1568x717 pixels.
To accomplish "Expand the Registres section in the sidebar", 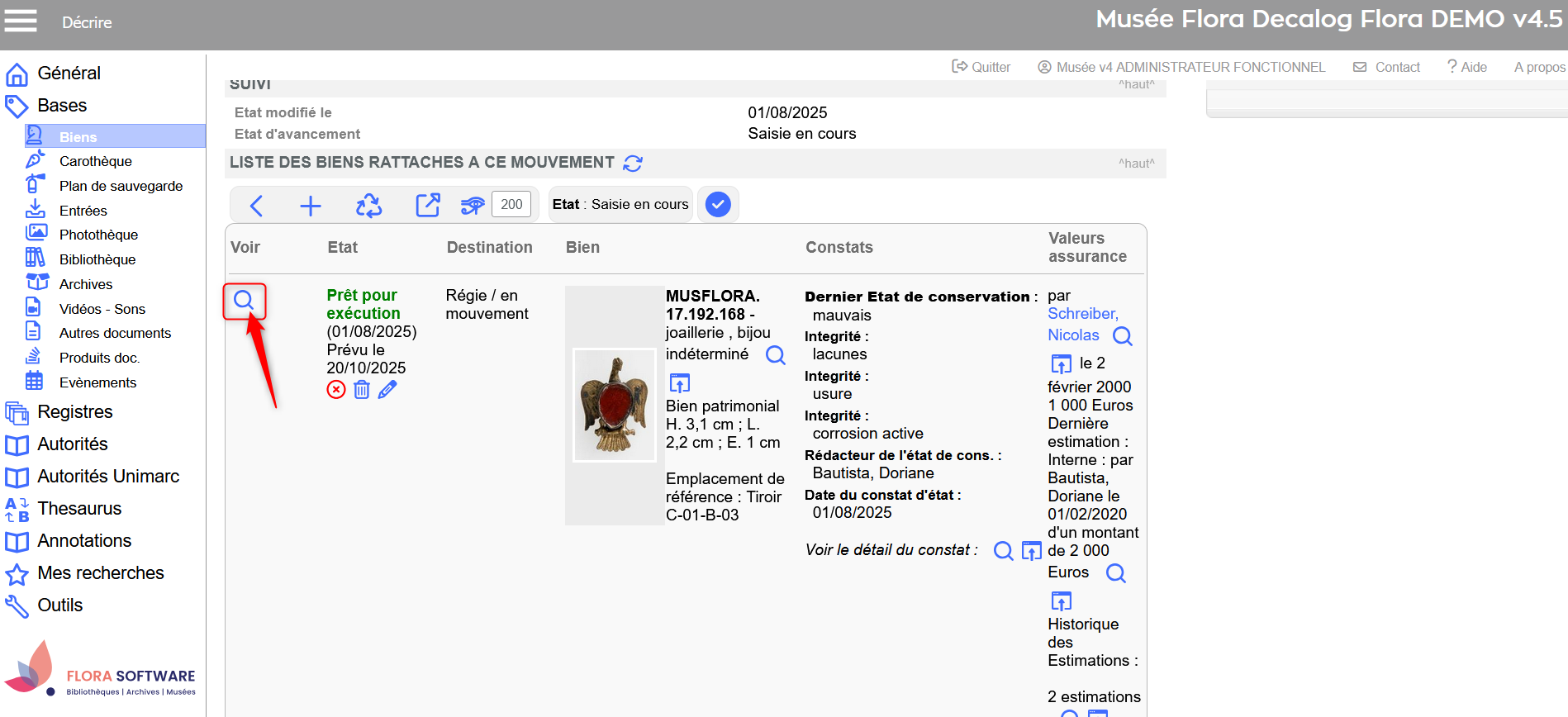I will point(74,411).
